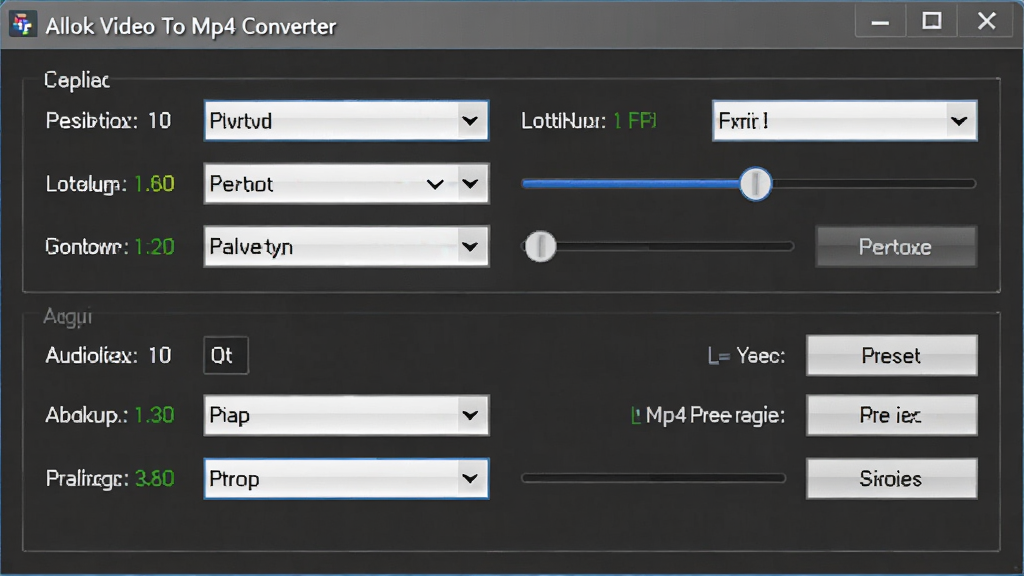The width and height of the screenshot is (1024, 576).
Task: Click the Pesibtiox: 10 label
Action: tap(108, 121)
